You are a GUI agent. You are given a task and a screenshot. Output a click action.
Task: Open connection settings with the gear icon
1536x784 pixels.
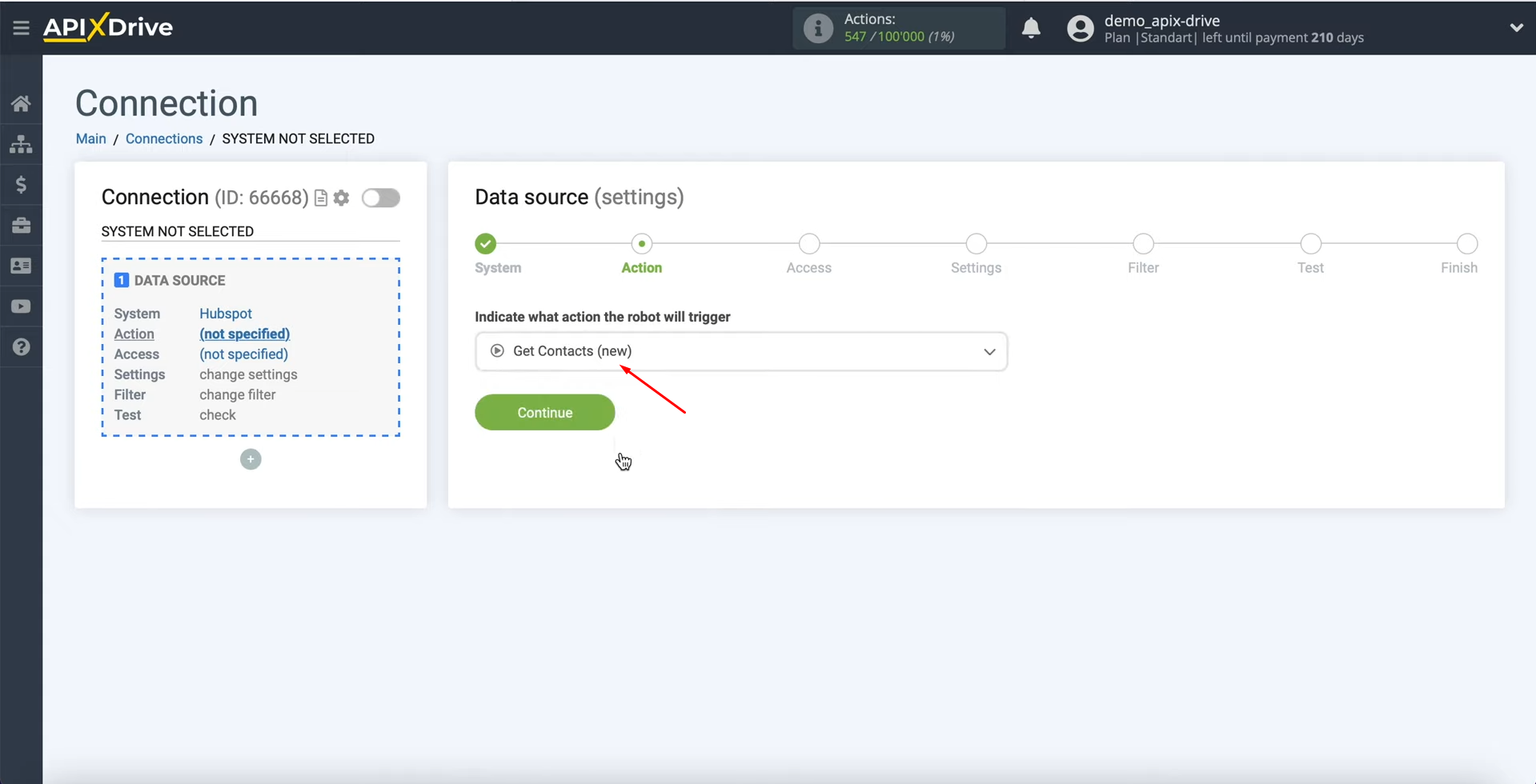[x=341, y=198]
